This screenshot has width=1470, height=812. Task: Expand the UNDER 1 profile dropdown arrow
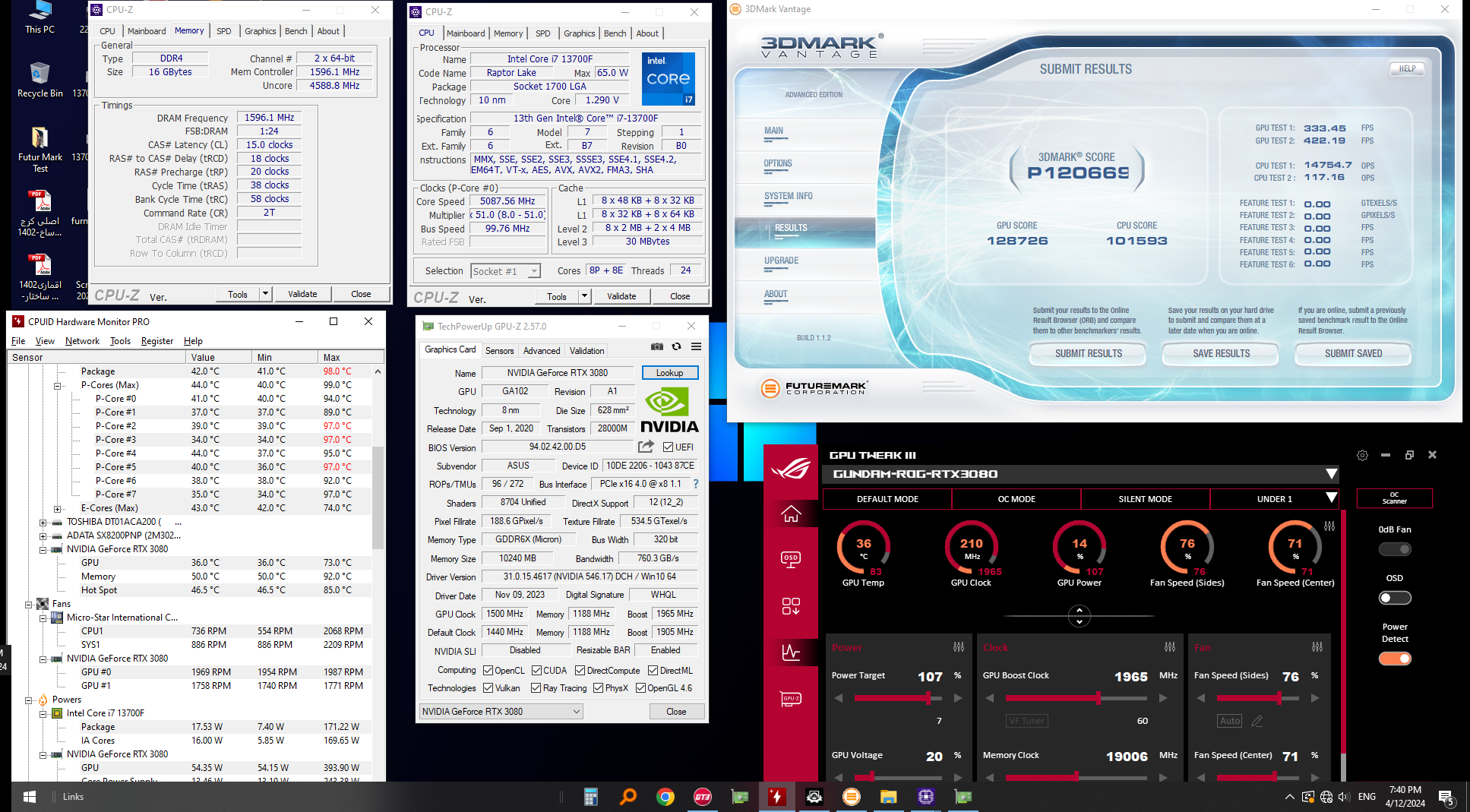coord(1331,498)
